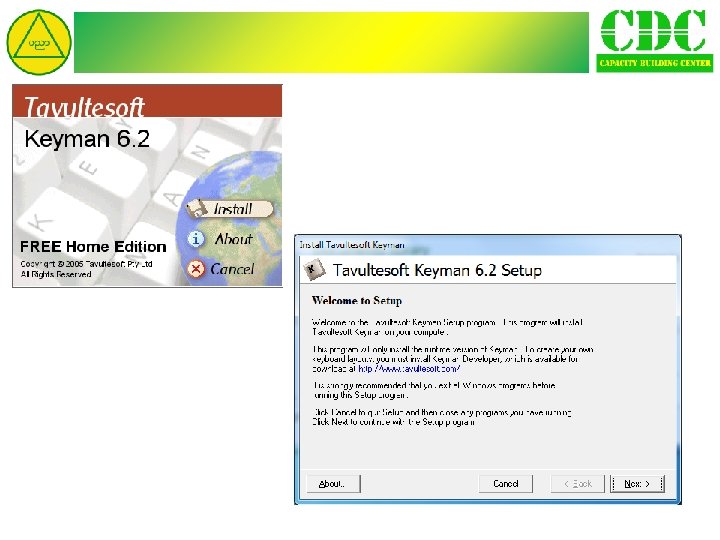Click the Cancel button in Setup dialog
The width and height of the screenshot is (720, 540).
pos(506,484)
